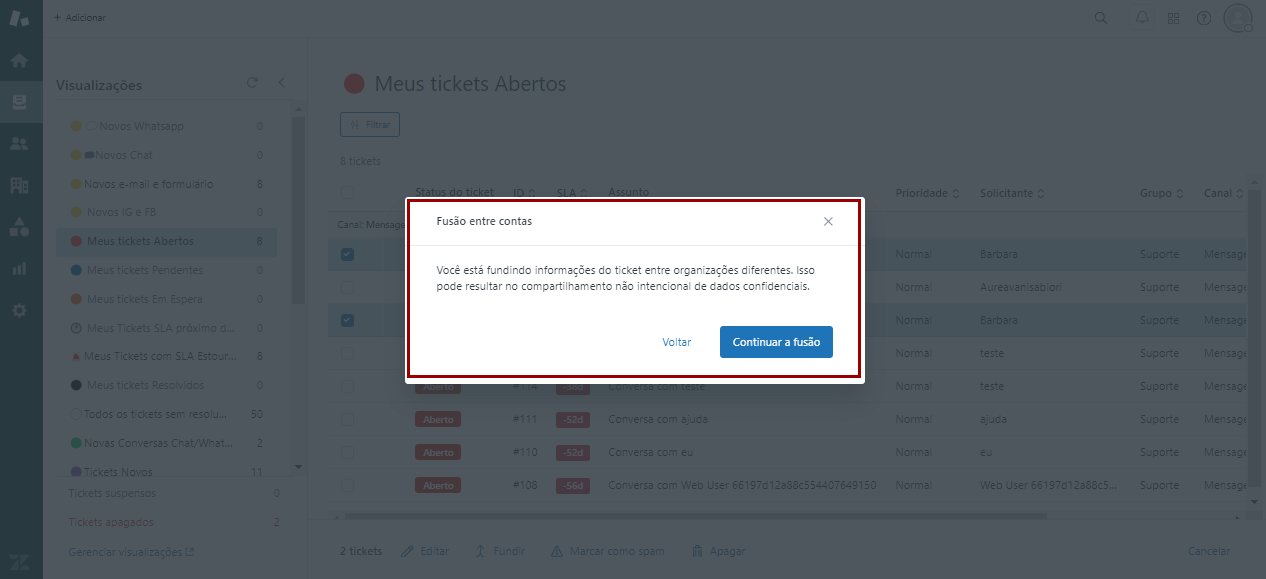Select the Novos e-mail e formulário view
Image resolution: width=1266 pixels, height=579 pixels.
(148, 184)
